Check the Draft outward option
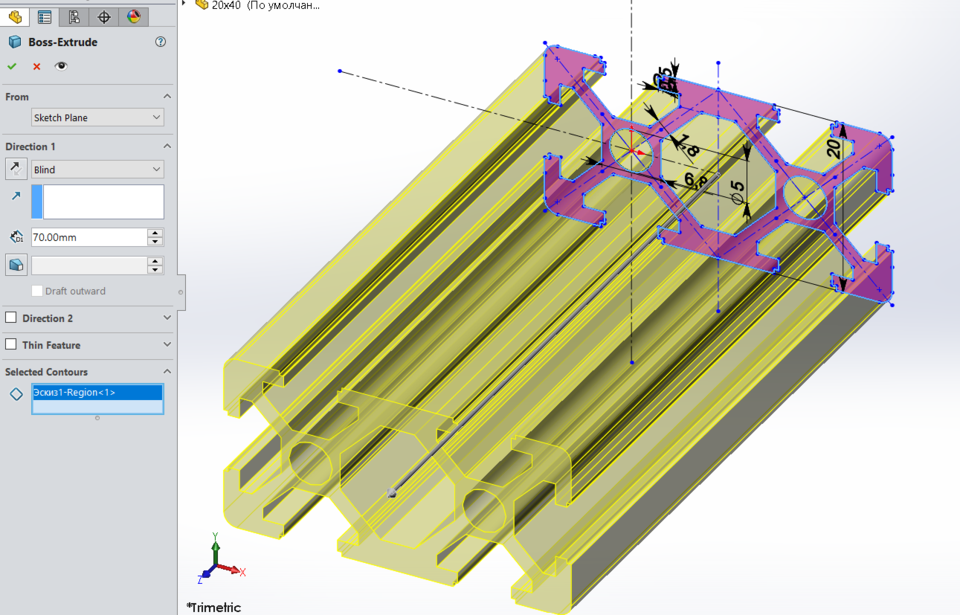 [x=37, y=290]
